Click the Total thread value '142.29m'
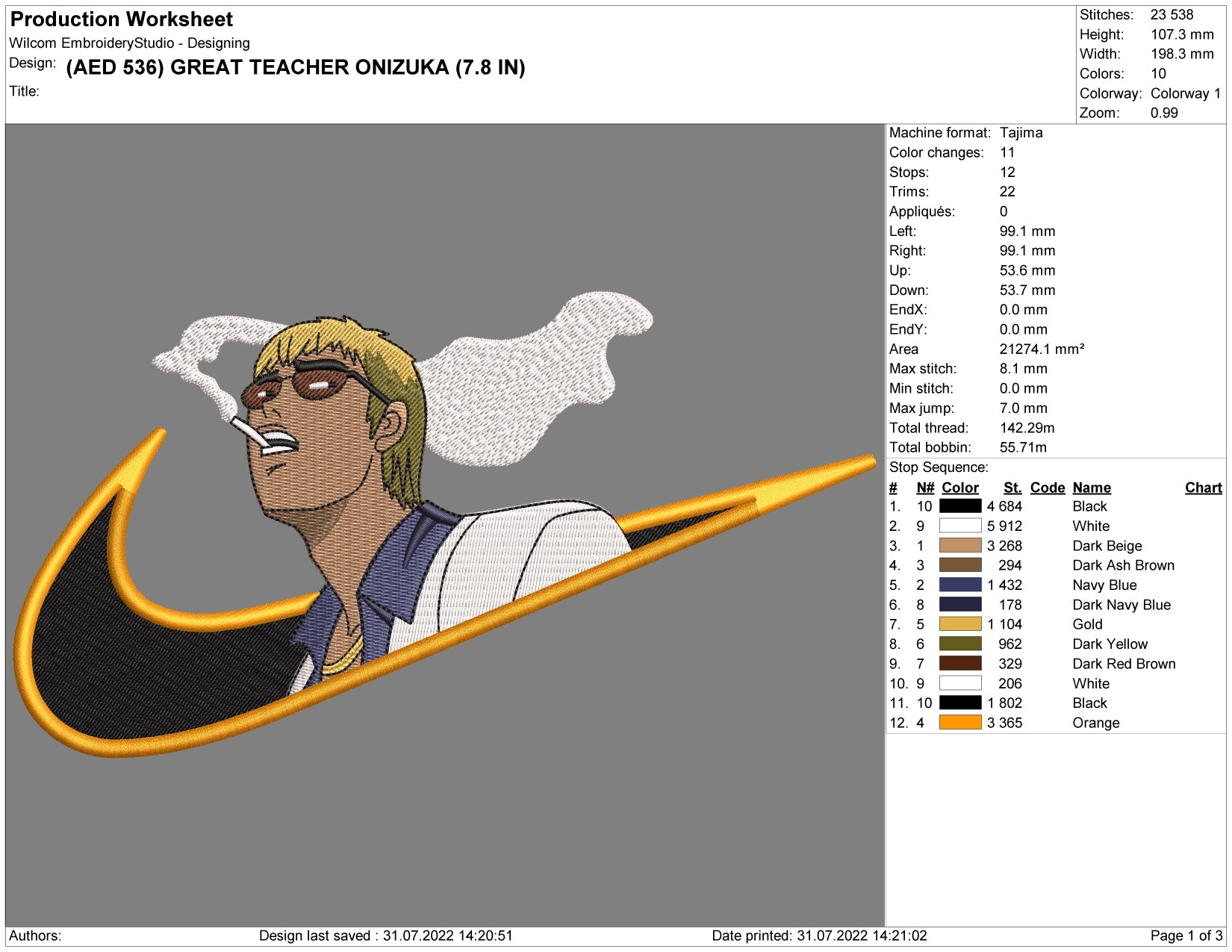This screenshot has width=1232, height=952. tap(1027, 428)
